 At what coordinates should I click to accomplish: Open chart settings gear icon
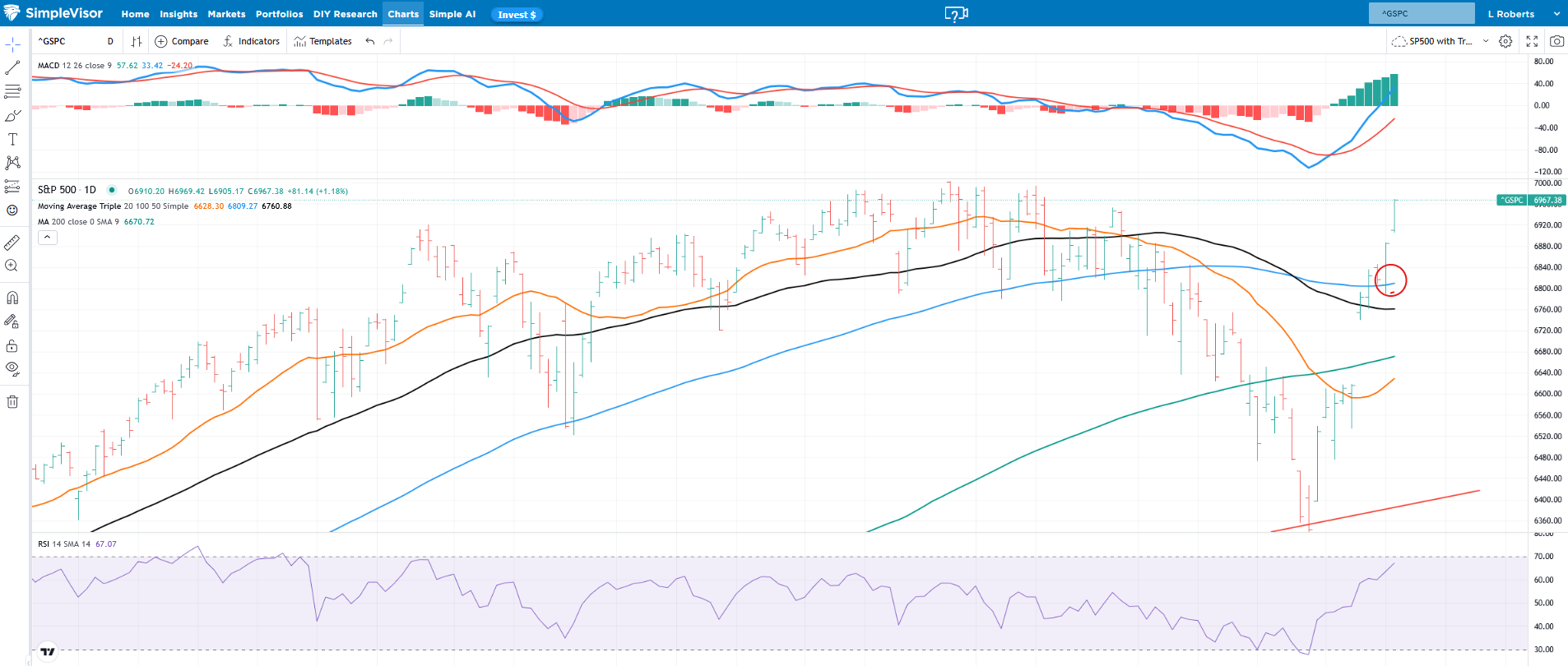(1505, 41)
